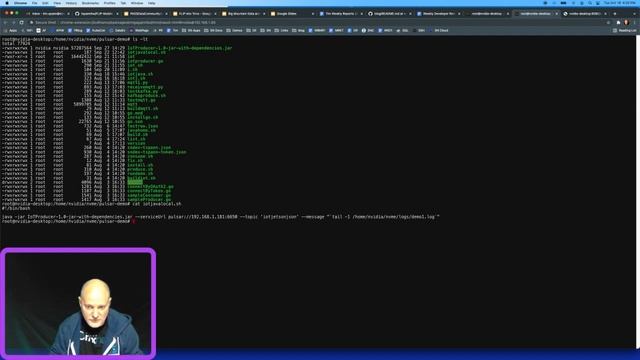Open the Bookmarks menu
The height and width of the screenshot is (360, 640).
(90, 3)
